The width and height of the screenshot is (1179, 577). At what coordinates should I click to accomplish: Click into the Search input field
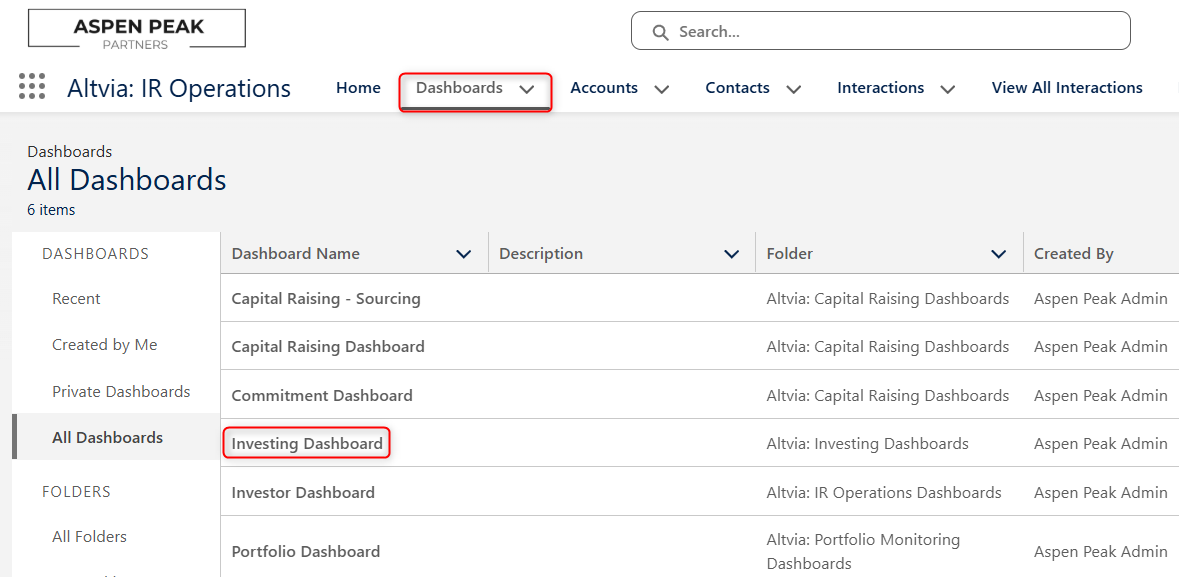point(880,31)
